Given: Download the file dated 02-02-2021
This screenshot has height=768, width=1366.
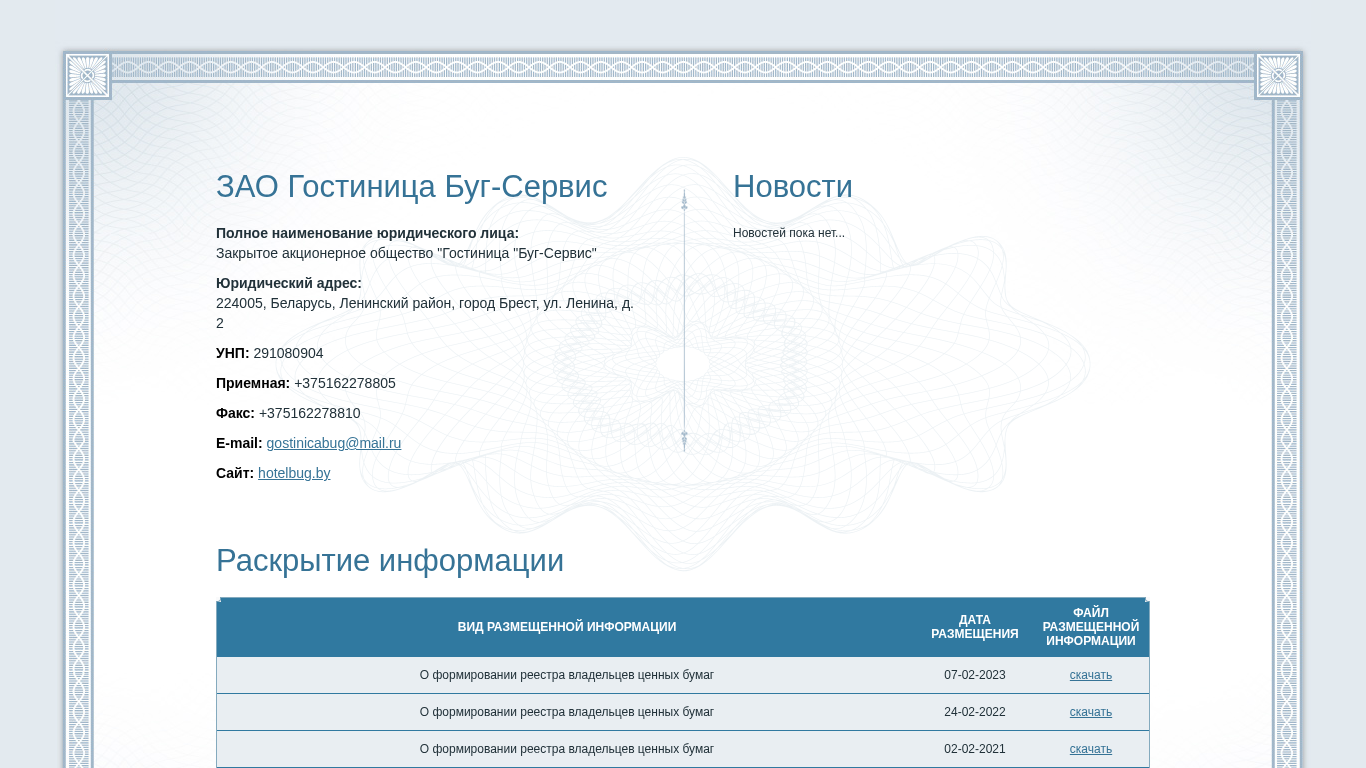Looking at the screenshot, I should click(1090, 749).
